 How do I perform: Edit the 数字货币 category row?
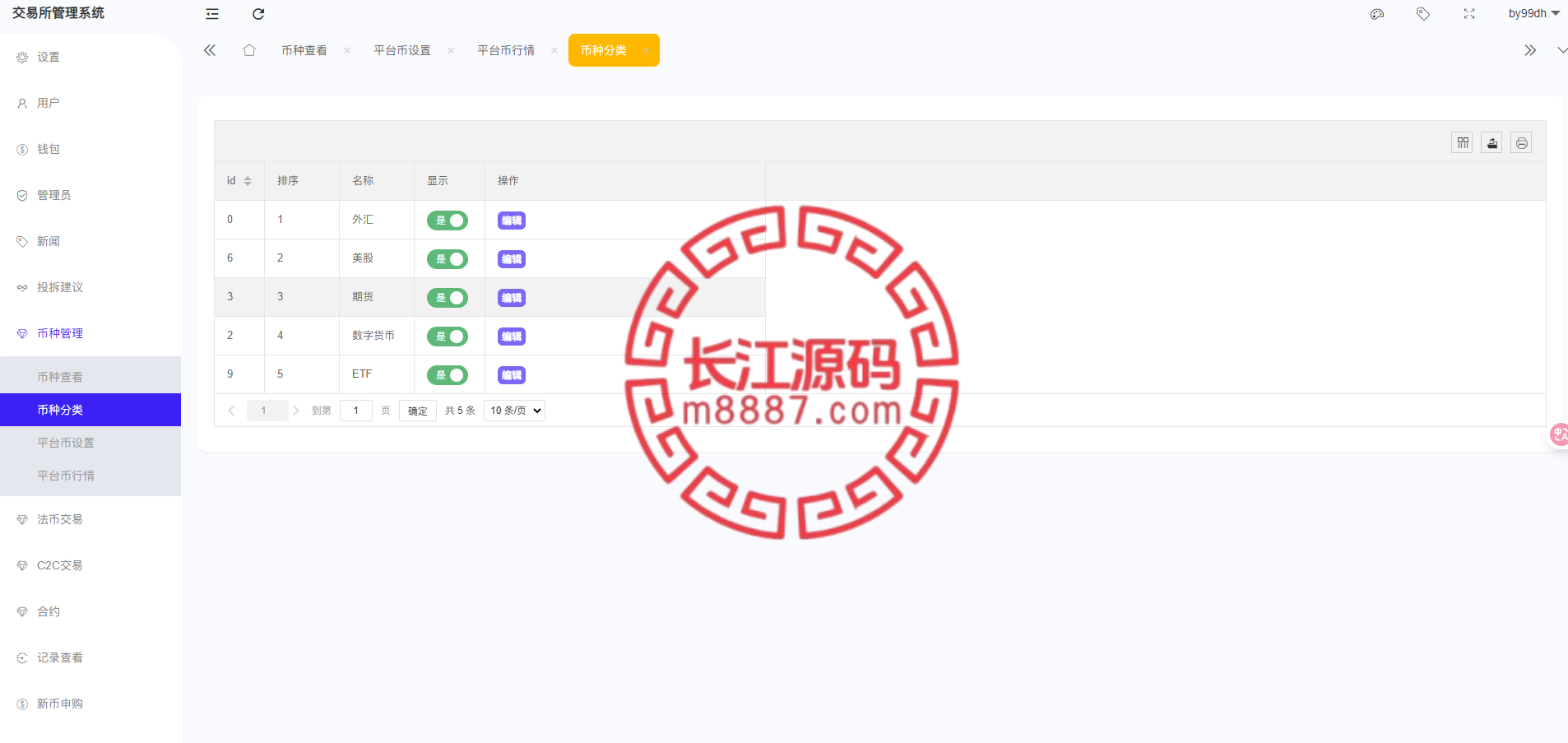coord(512,337)
